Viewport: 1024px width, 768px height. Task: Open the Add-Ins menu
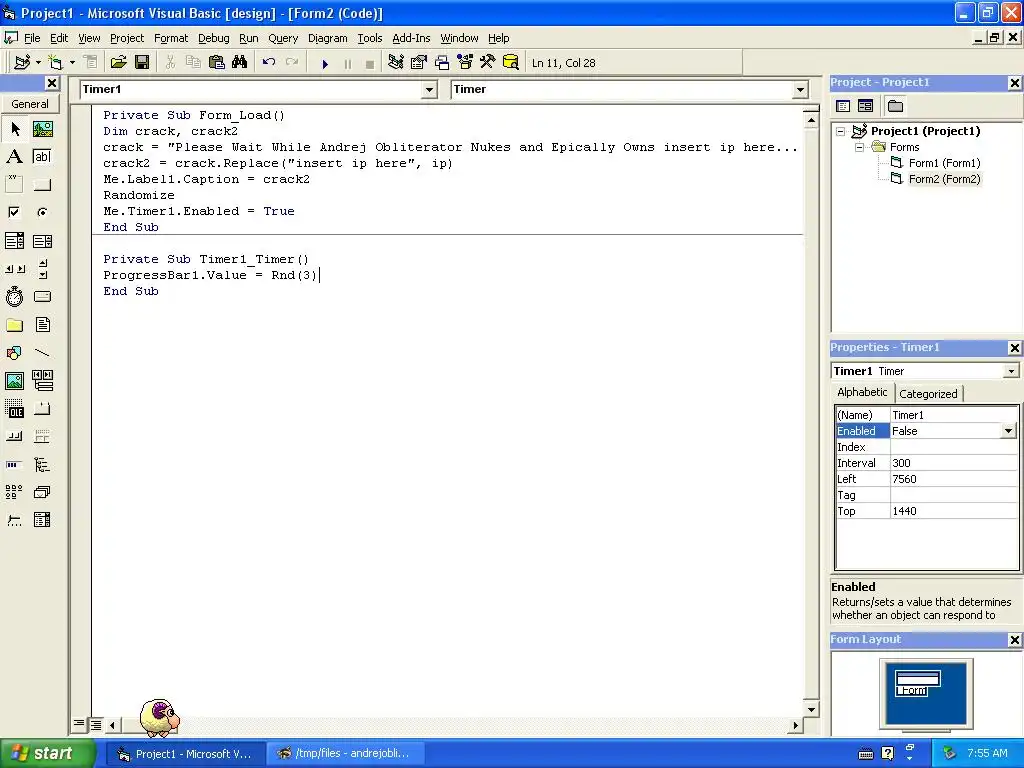(411, 38)
